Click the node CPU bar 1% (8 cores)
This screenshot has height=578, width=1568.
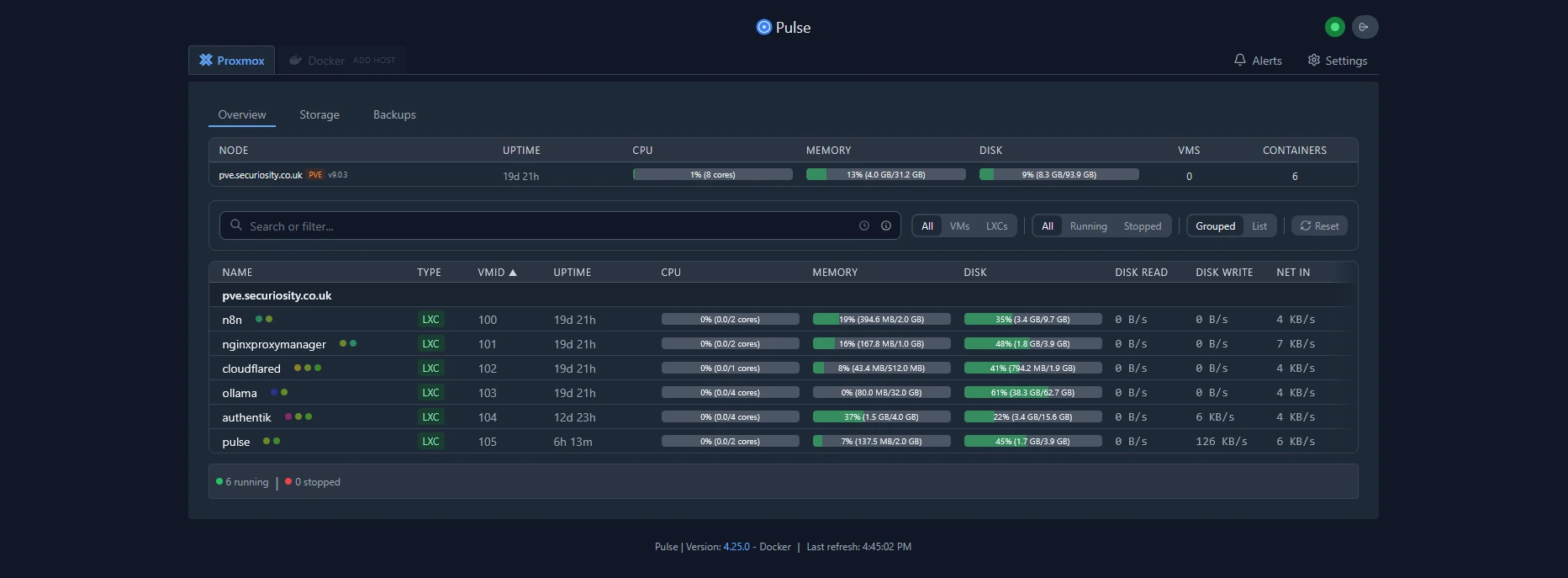pyautogui.click(x=712, y=174)
